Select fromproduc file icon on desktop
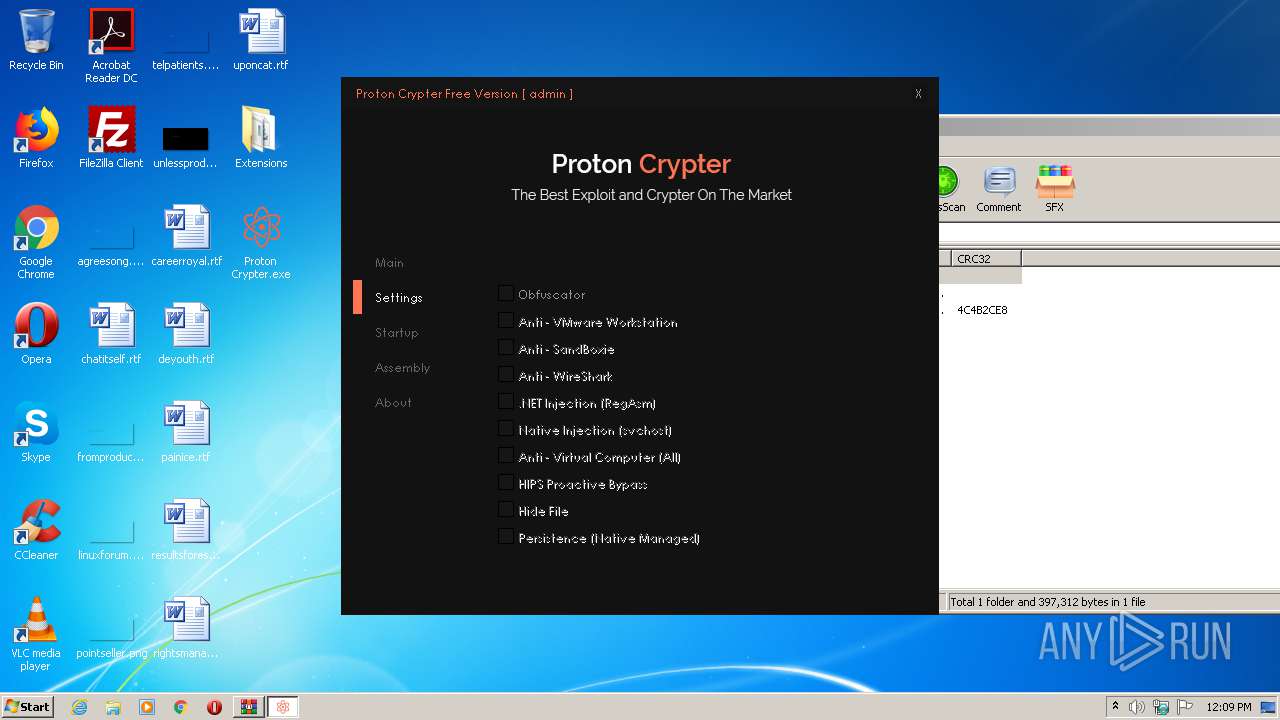Viewport: 1280px width, 720px height. pos(111,439)
